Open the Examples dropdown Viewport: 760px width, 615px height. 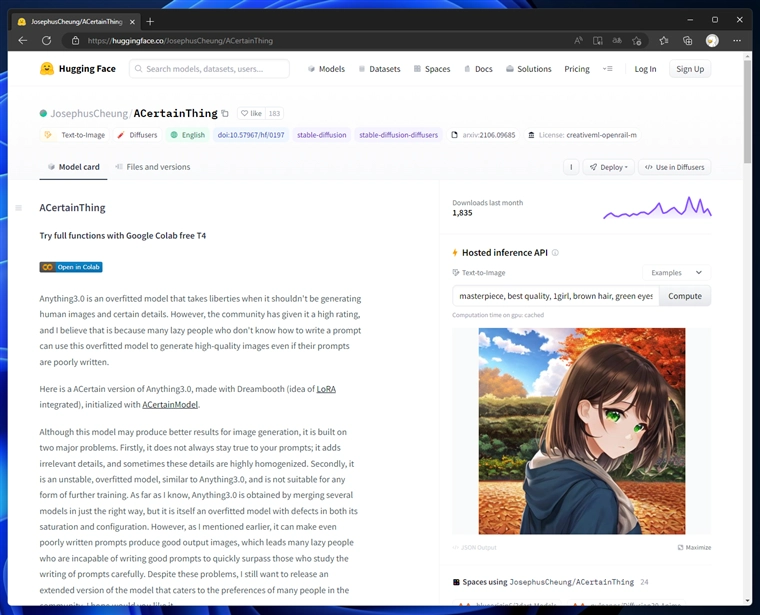point(676,273)
